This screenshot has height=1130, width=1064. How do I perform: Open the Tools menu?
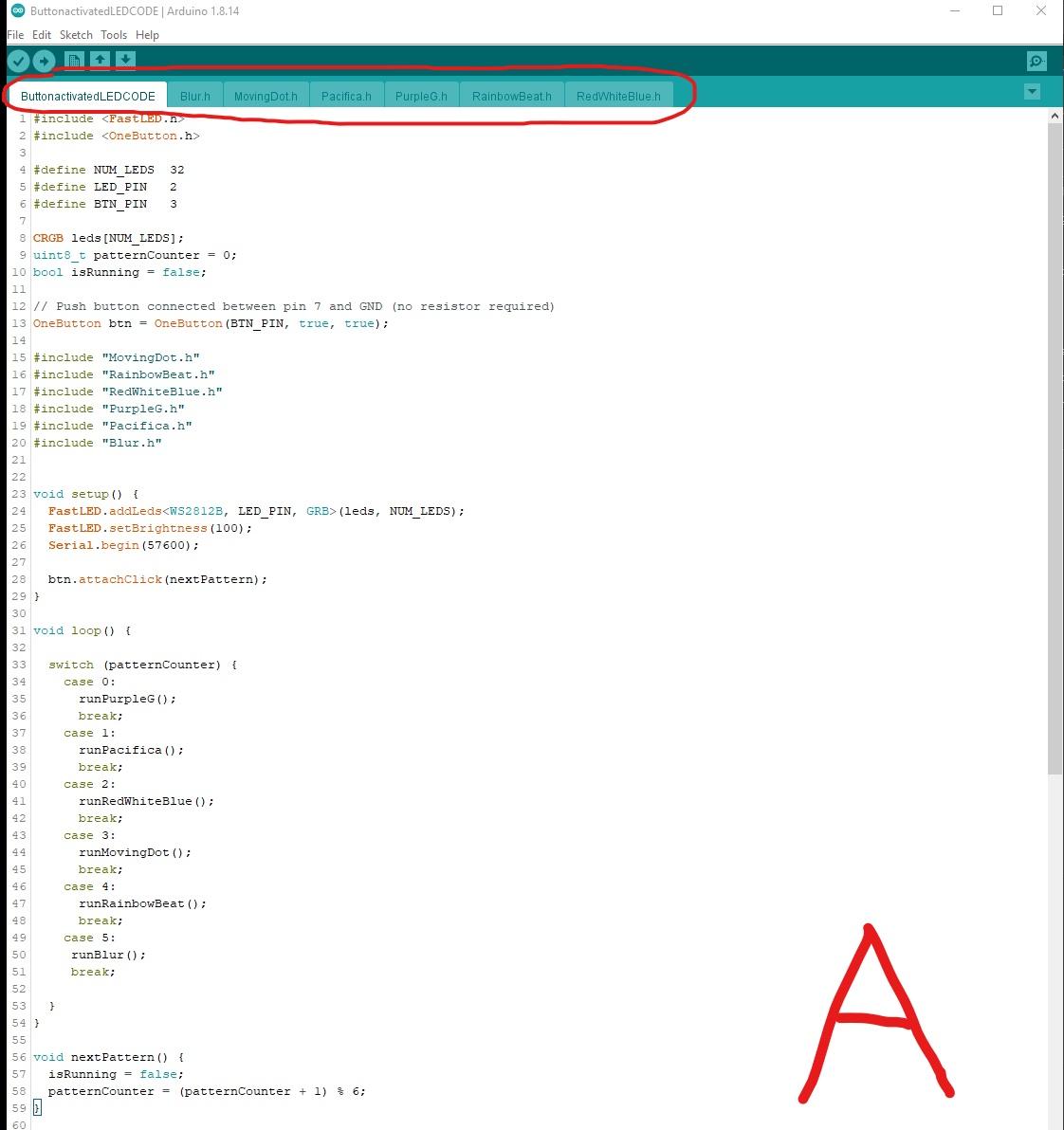pos(114,34)
